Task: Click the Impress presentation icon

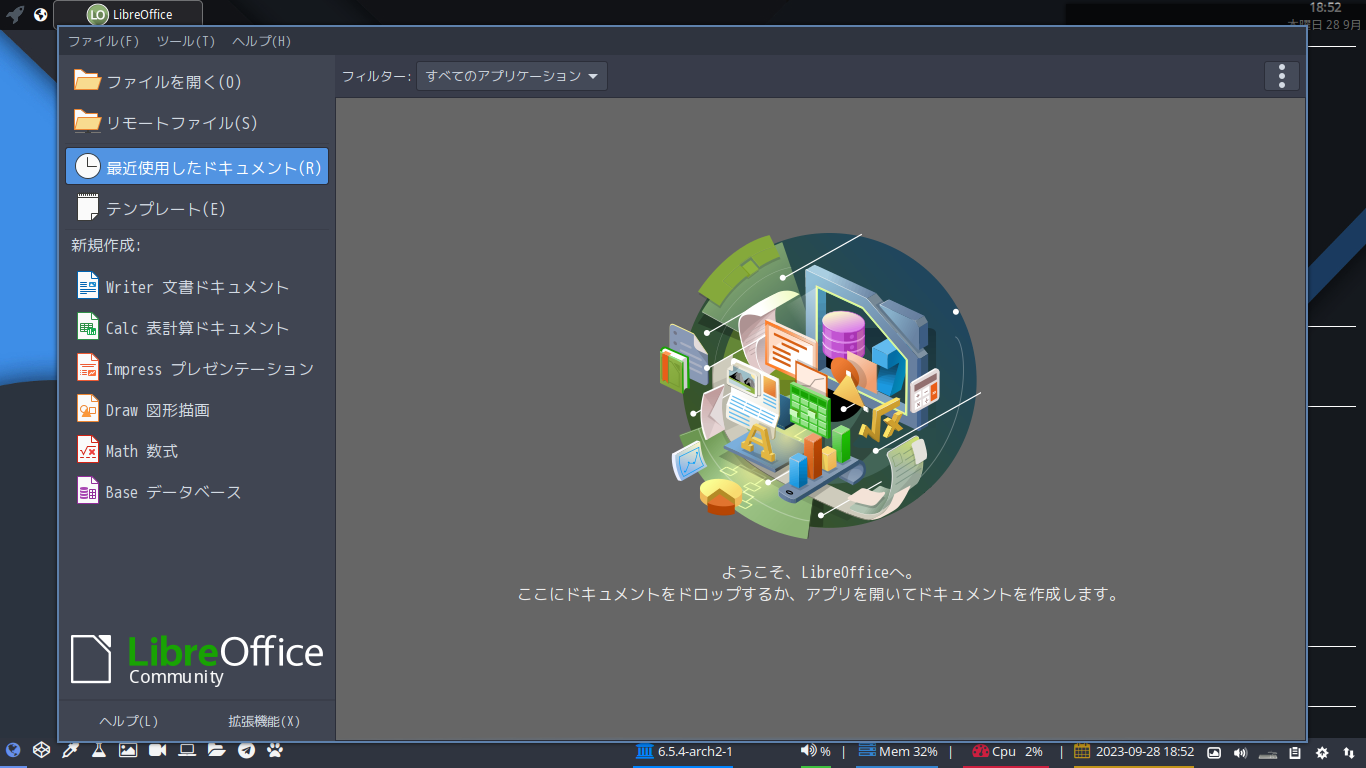Action: click(x=88, y=368)
